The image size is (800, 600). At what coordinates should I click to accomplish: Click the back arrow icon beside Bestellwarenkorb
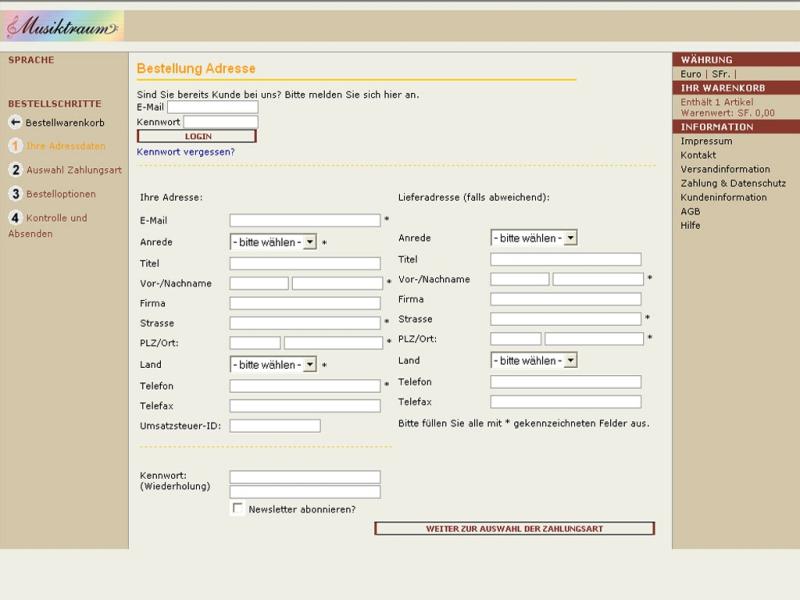(x=15, y=122)
